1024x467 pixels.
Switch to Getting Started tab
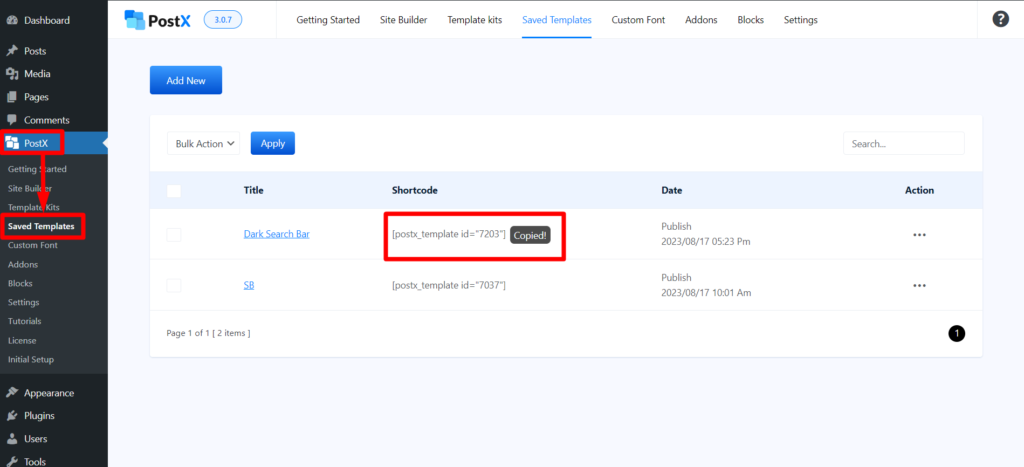(x=328, y=20)
